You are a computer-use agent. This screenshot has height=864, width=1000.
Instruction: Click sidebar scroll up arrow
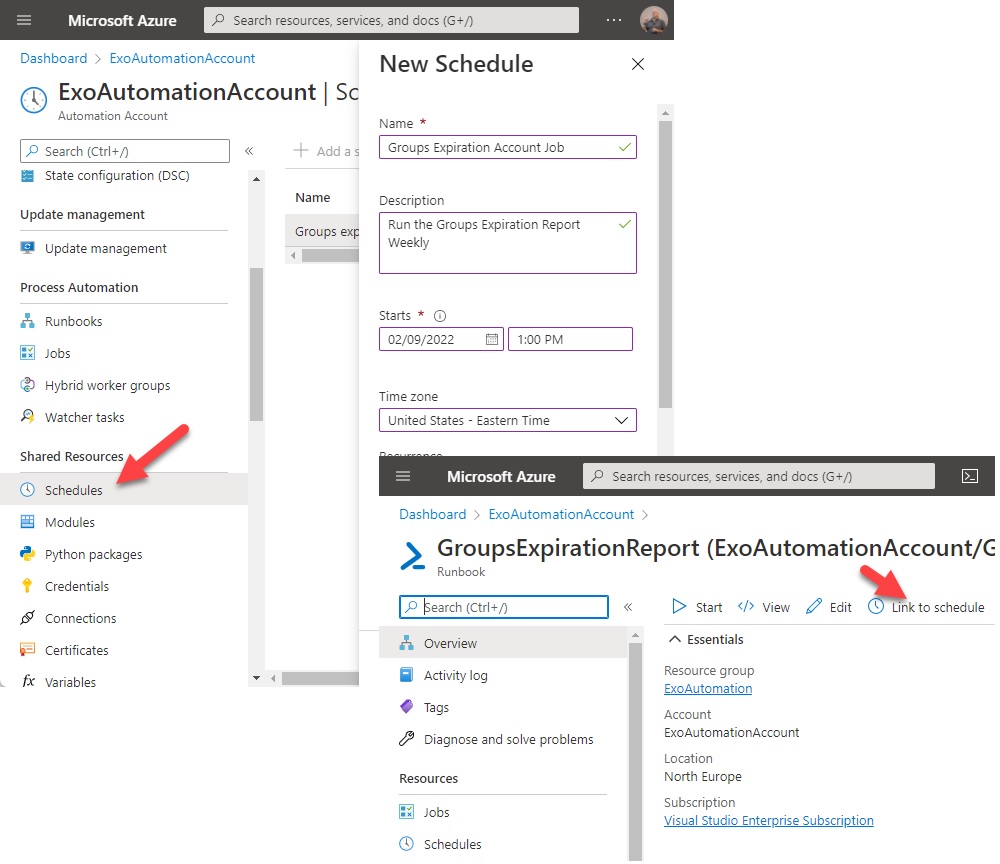256,179
